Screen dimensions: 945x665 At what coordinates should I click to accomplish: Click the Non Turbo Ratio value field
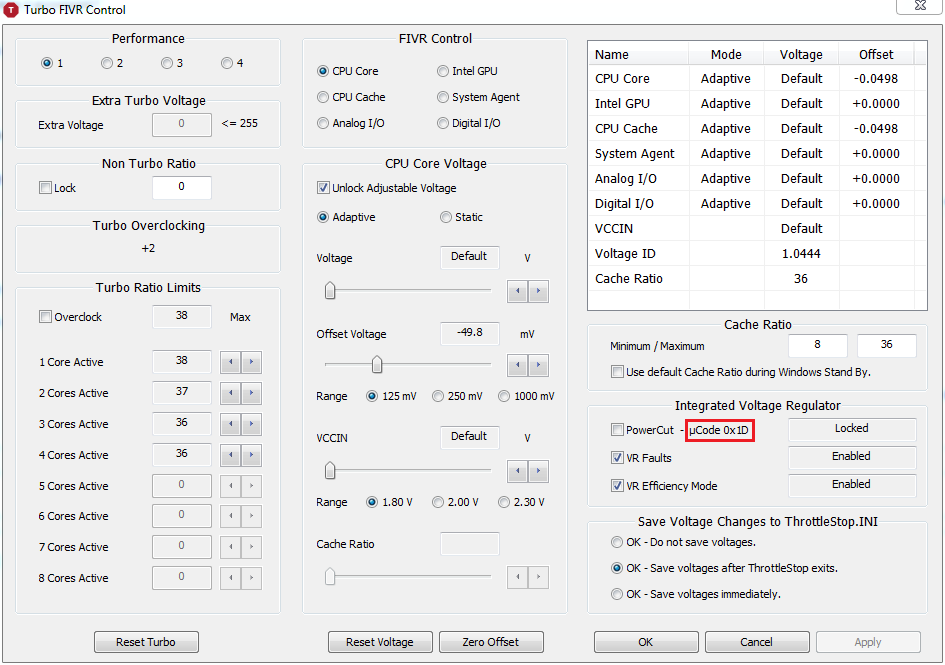point(182,188)
